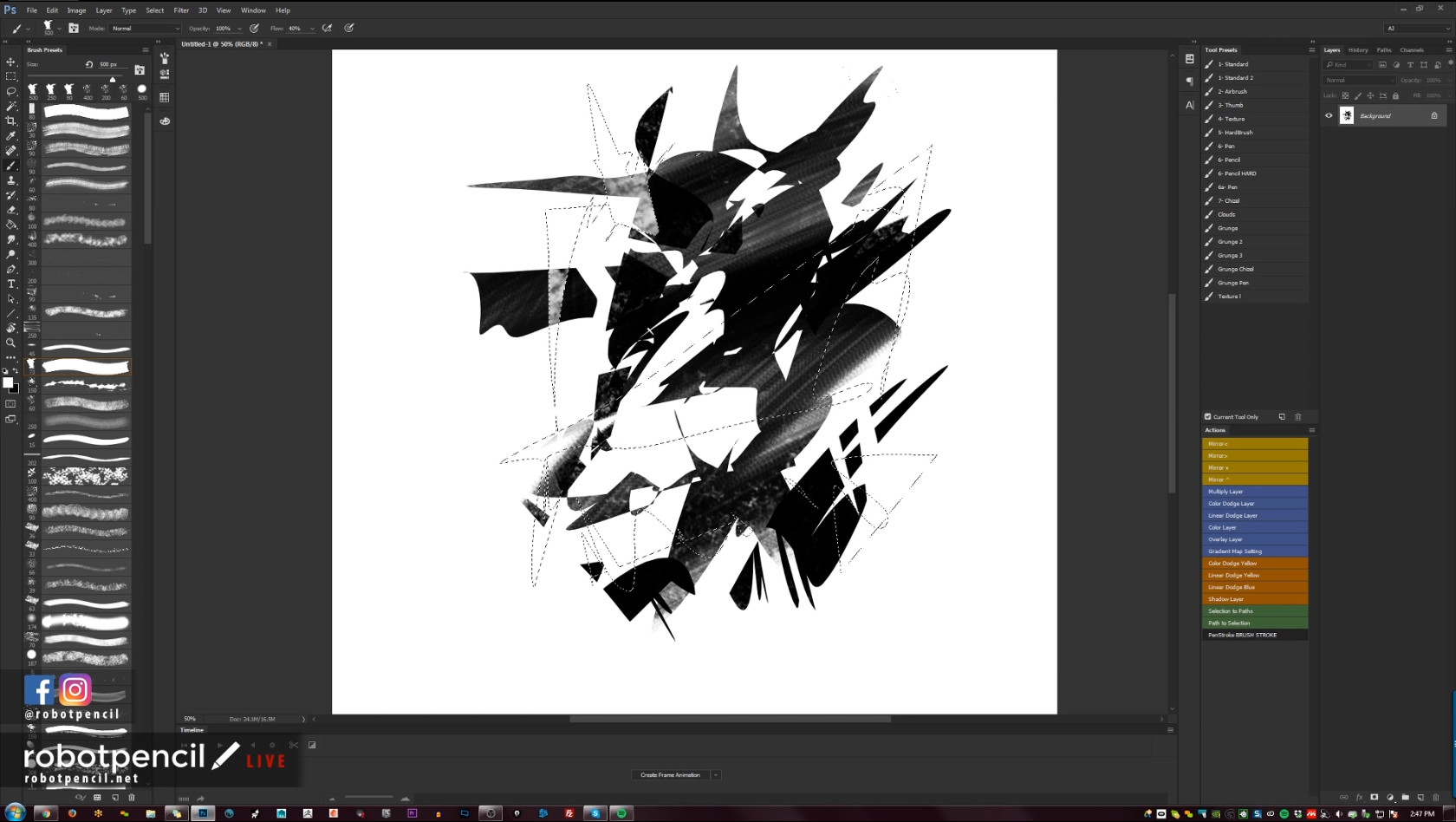Expand the Opacity dropdown arrow in options bar
The image size is (1456, 822).
click(x=240, y=29)
